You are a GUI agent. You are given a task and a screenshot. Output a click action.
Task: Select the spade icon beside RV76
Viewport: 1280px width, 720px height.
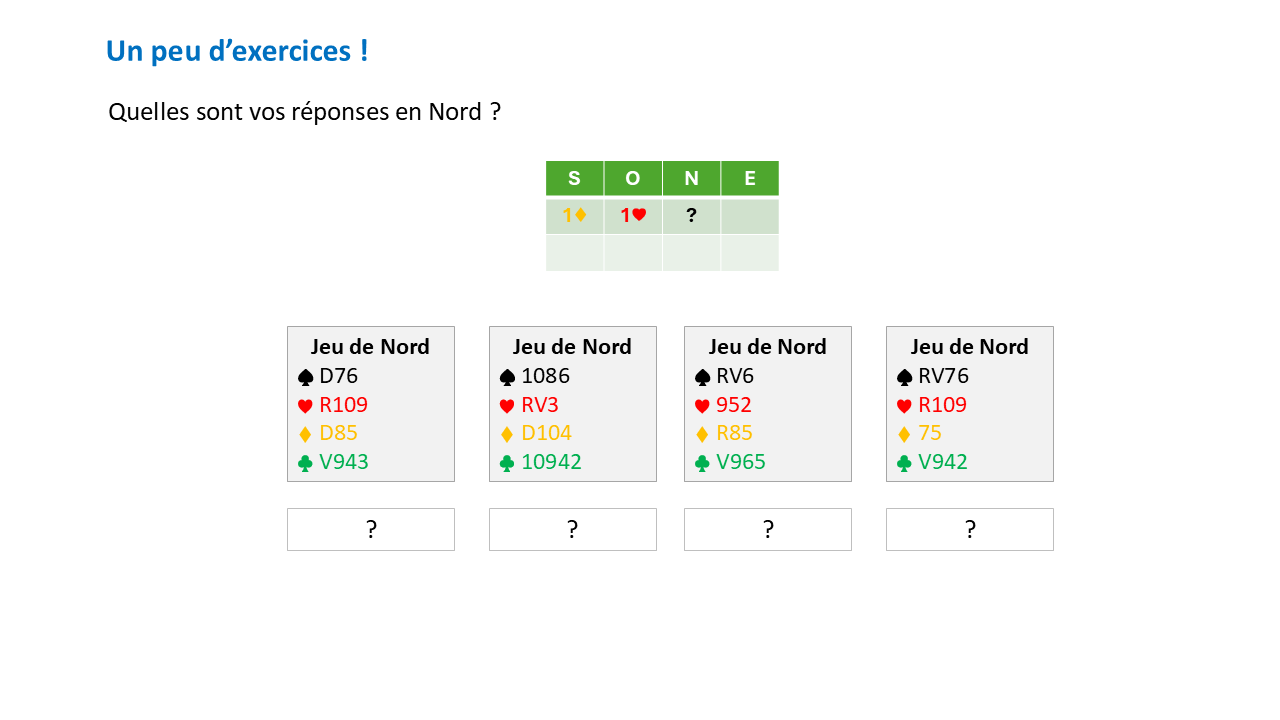pos(904,377)
